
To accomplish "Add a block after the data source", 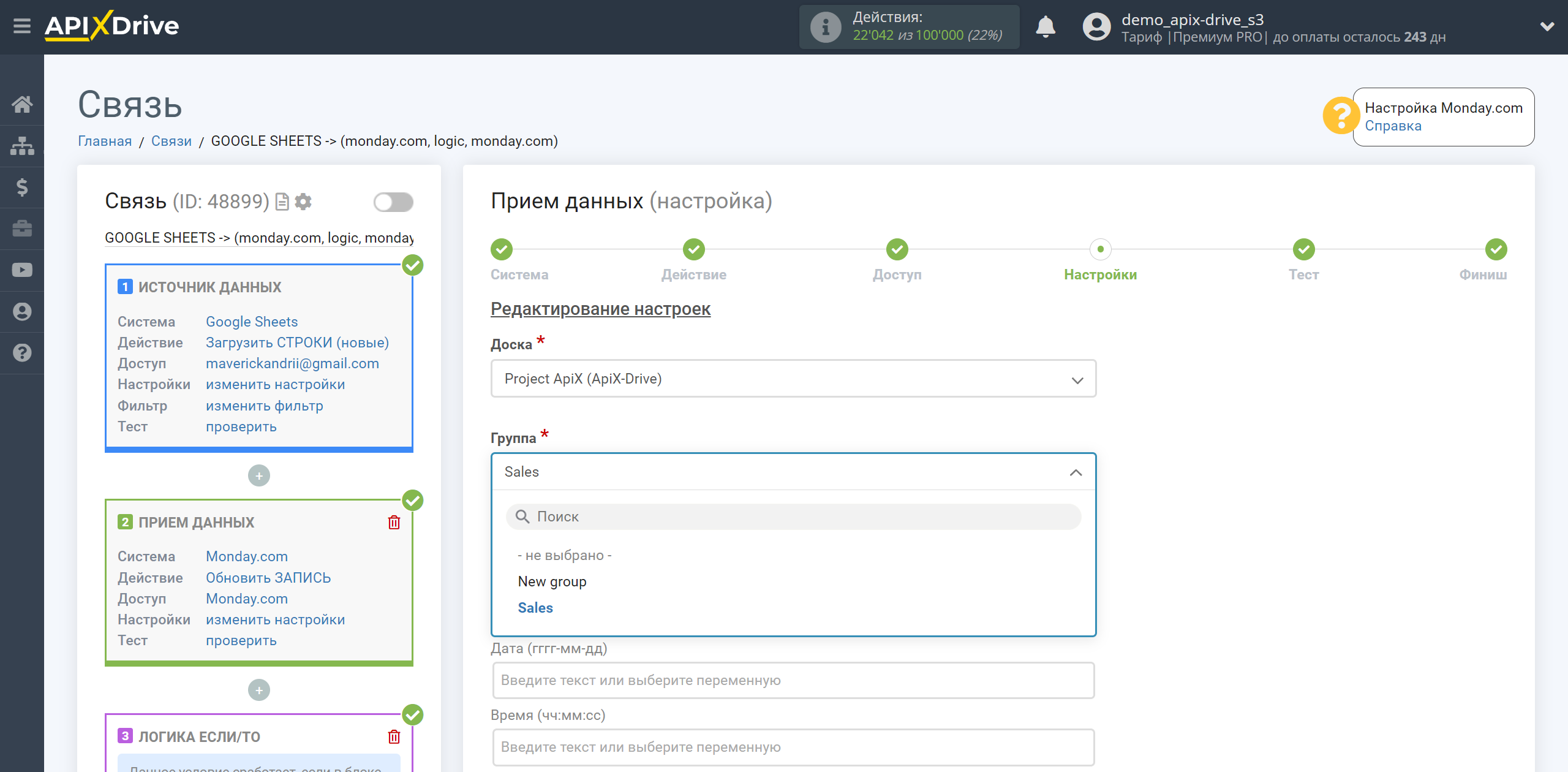I will [259, 475].
